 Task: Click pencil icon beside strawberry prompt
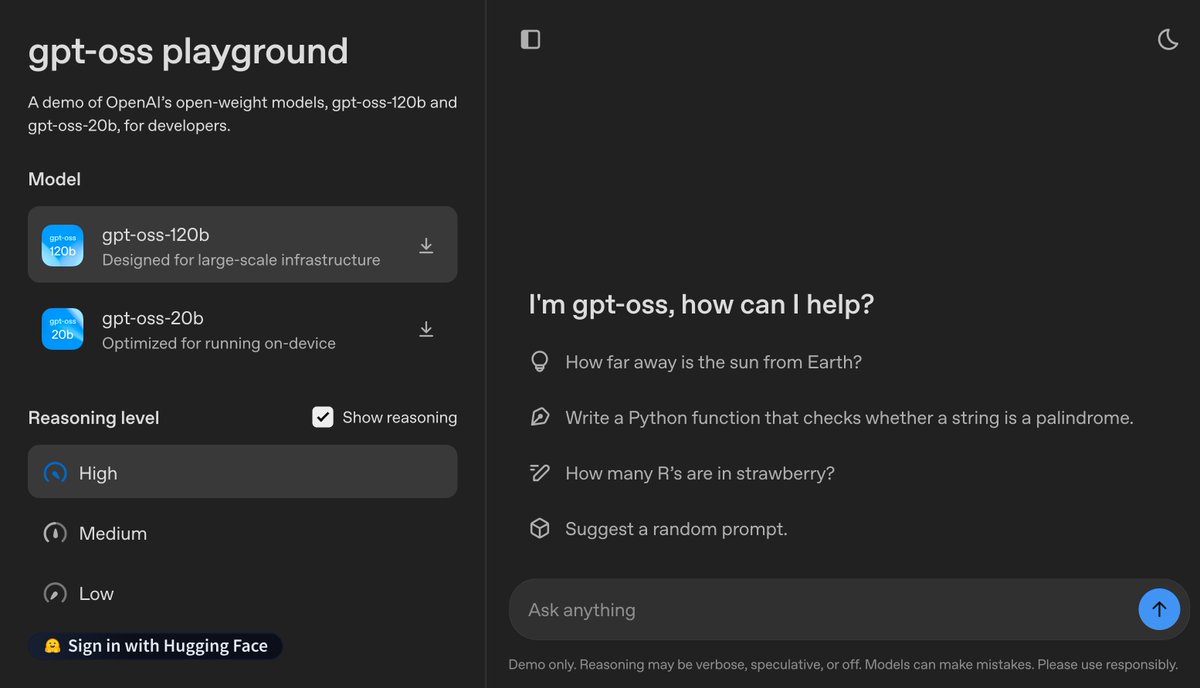(540, 473)
